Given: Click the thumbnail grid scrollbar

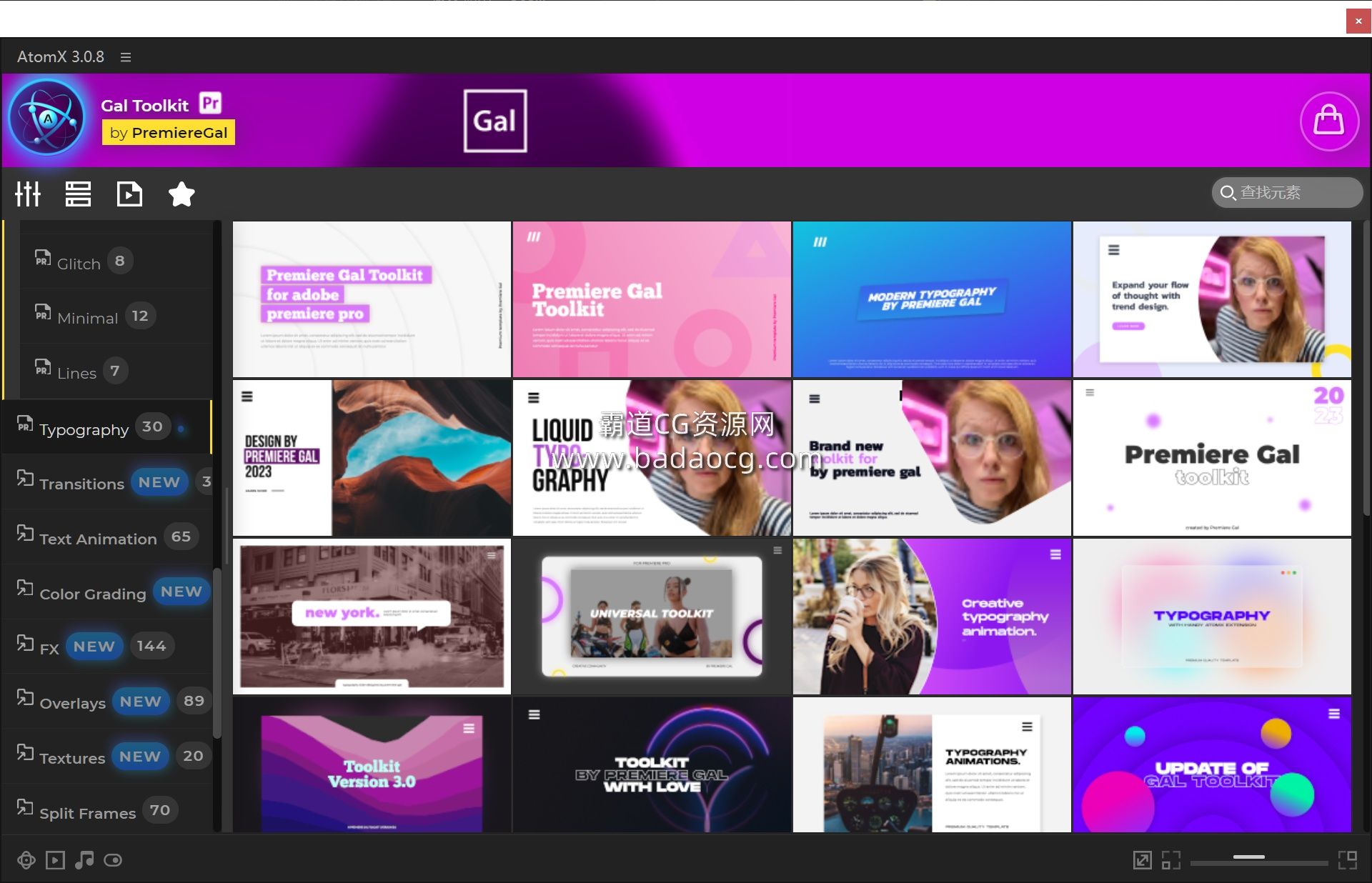Looking at the screenshot, I should point(1366,368).
